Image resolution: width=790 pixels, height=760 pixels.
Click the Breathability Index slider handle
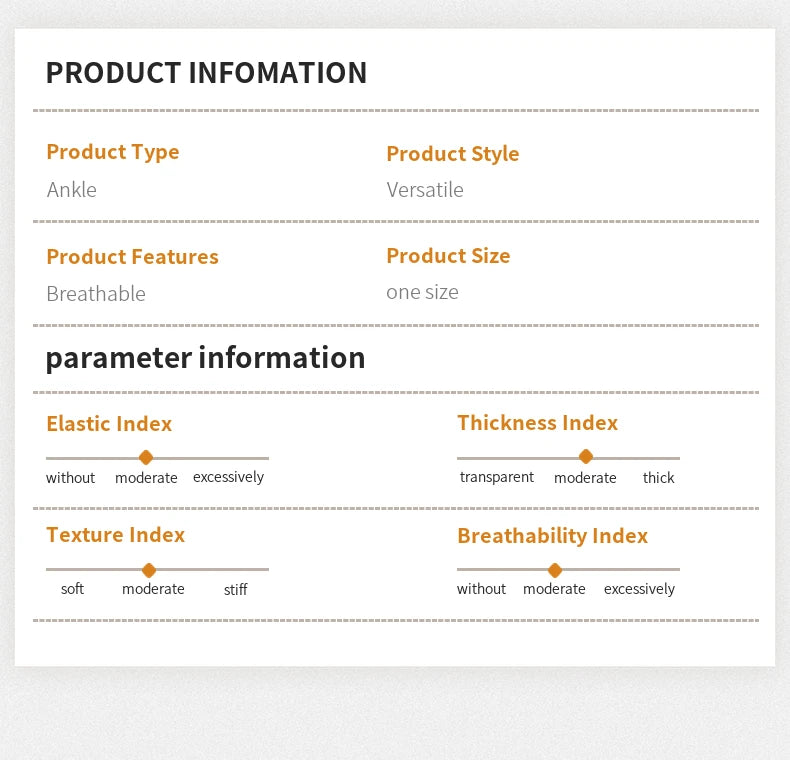555,570
